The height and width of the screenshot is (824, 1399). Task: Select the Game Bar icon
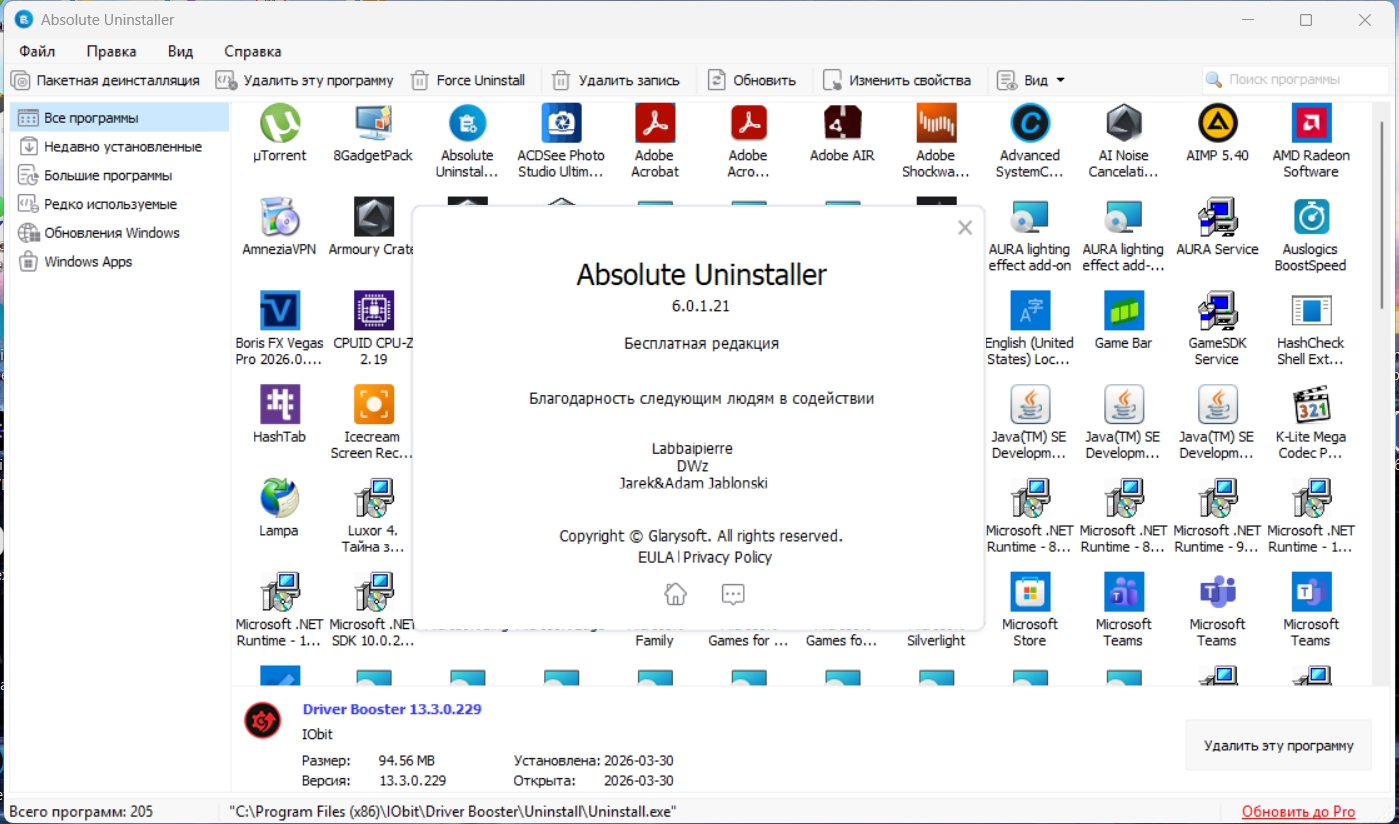[1123, 311]
